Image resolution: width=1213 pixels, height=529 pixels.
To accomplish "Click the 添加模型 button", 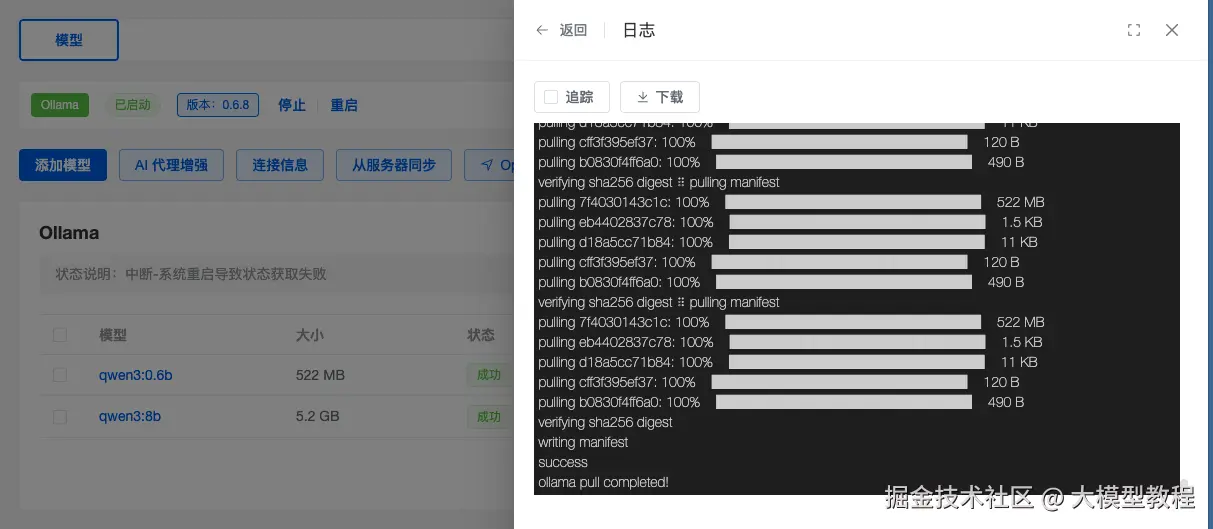I will coord(63,165).
